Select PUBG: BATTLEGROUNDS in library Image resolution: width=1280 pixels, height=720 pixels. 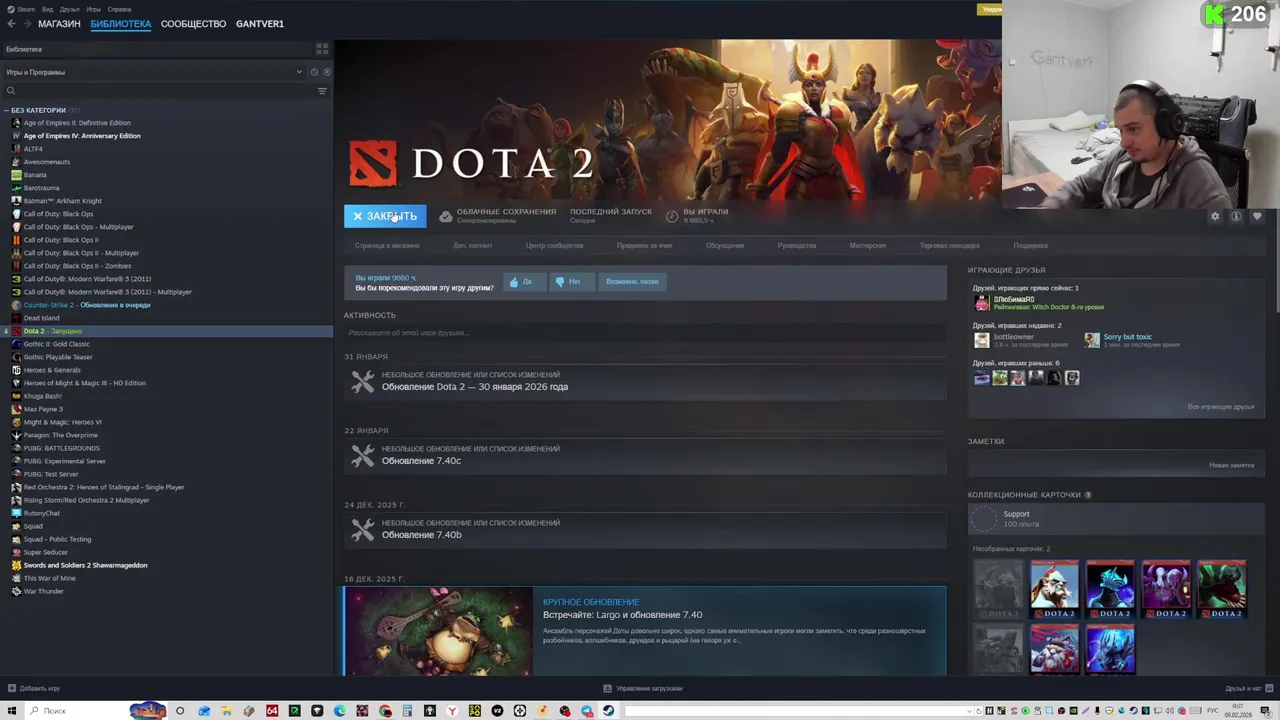point(61,448)
